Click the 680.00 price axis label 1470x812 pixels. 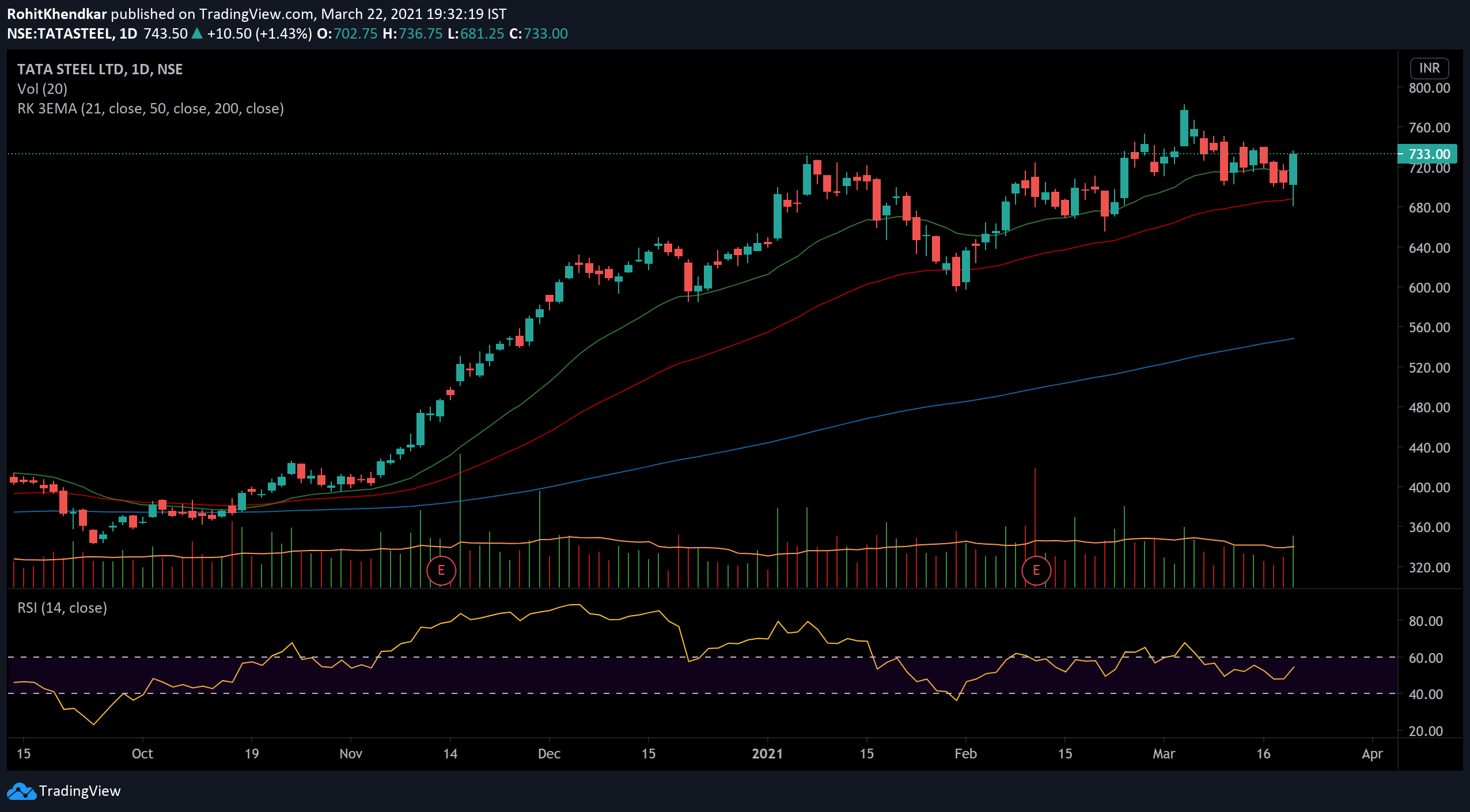pyautogui.click(x=1429, y=208)
